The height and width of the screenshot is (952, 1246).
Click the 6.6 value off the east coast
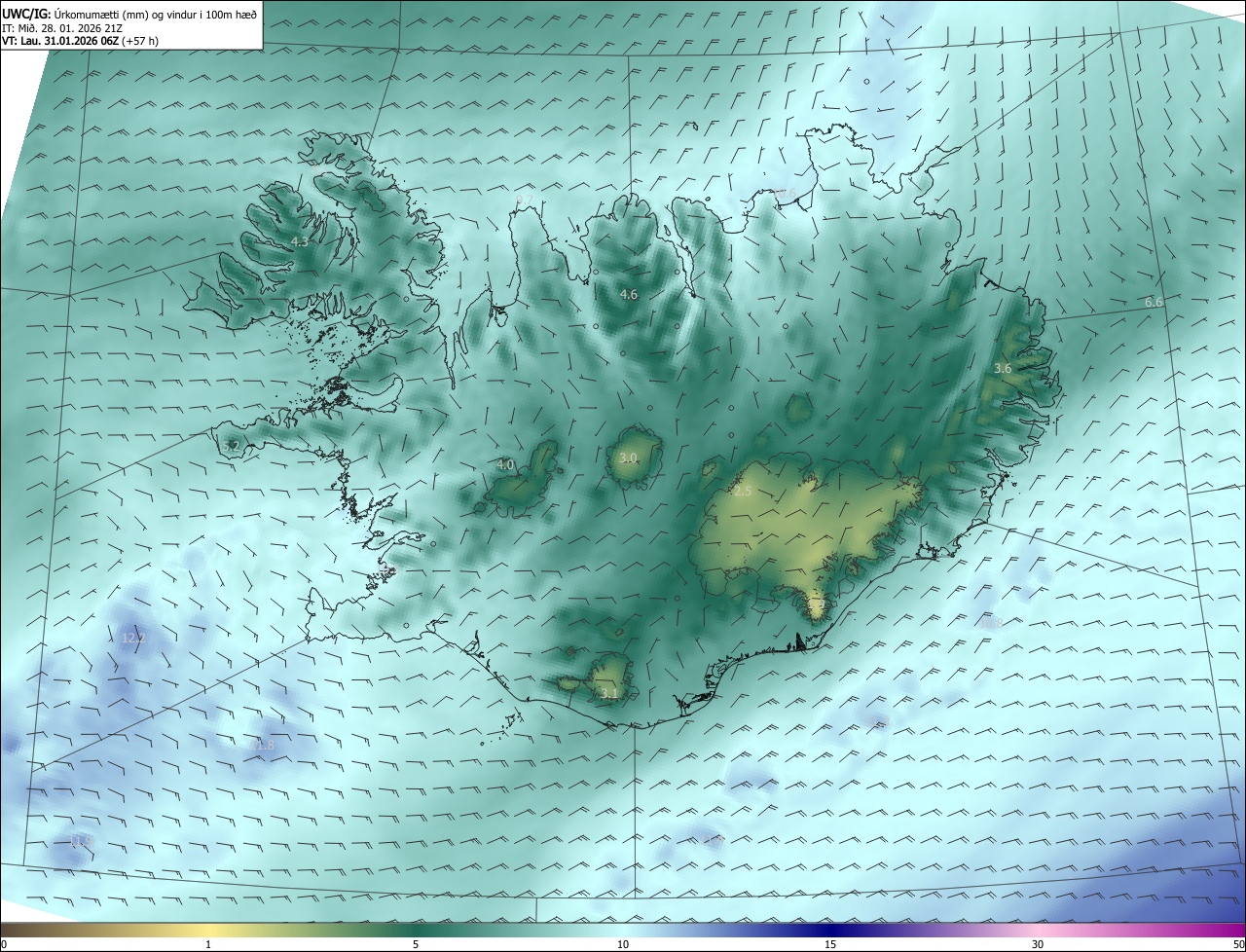point(1154,303)
